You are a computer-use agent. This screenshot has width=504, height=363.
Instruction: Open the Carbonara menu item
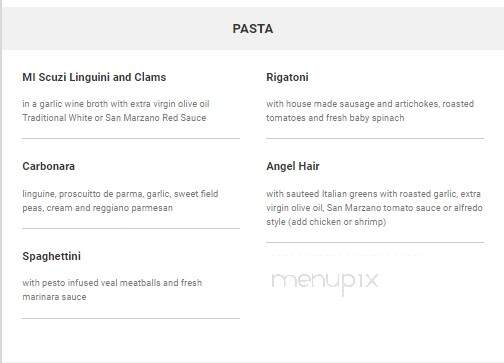(x=48, y=166)
